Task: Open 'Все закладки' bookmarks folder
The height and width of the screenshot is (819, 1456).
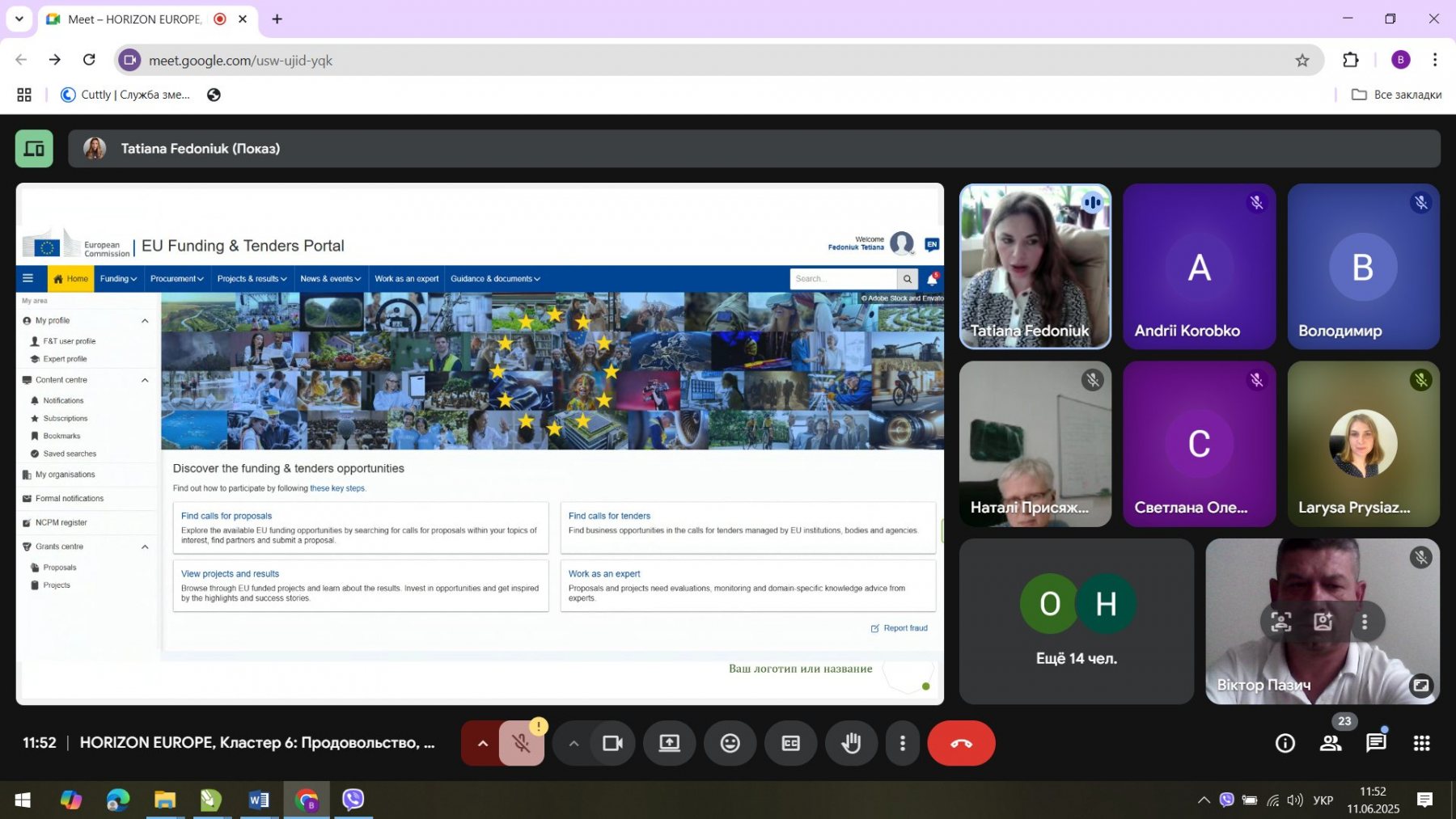Action: pos(1397,95)
